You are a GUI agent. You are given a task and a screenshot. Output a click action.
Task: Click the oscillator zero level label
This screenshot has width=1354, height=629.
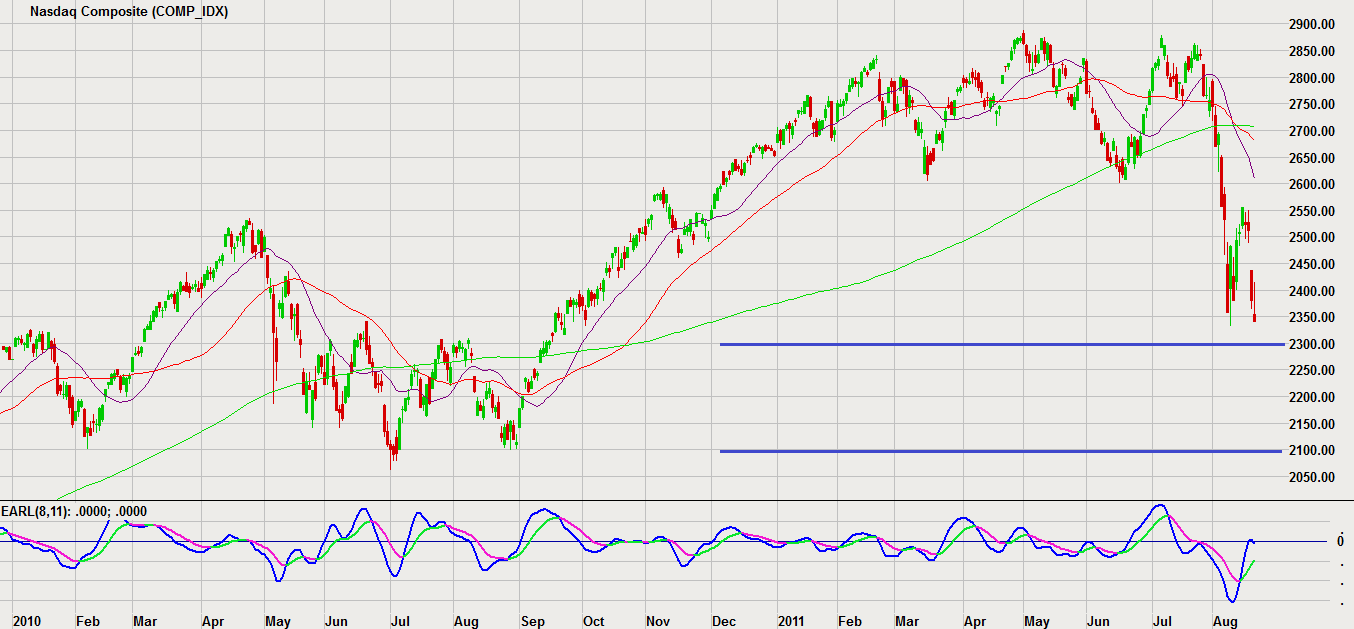click(x=1340, y=541)
